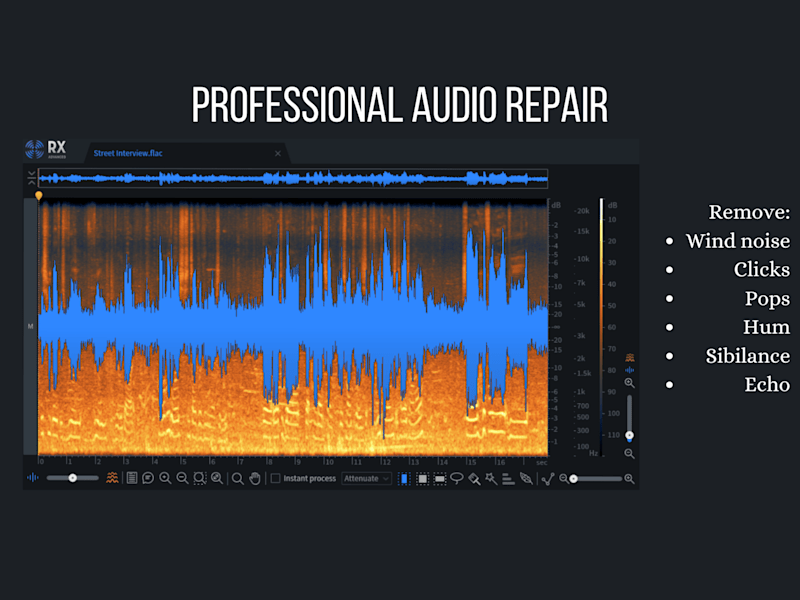This screenshot has height=600, width=800.
Task: Click the vertical spectrogram zoom in icon
Action: pos(629,383)
